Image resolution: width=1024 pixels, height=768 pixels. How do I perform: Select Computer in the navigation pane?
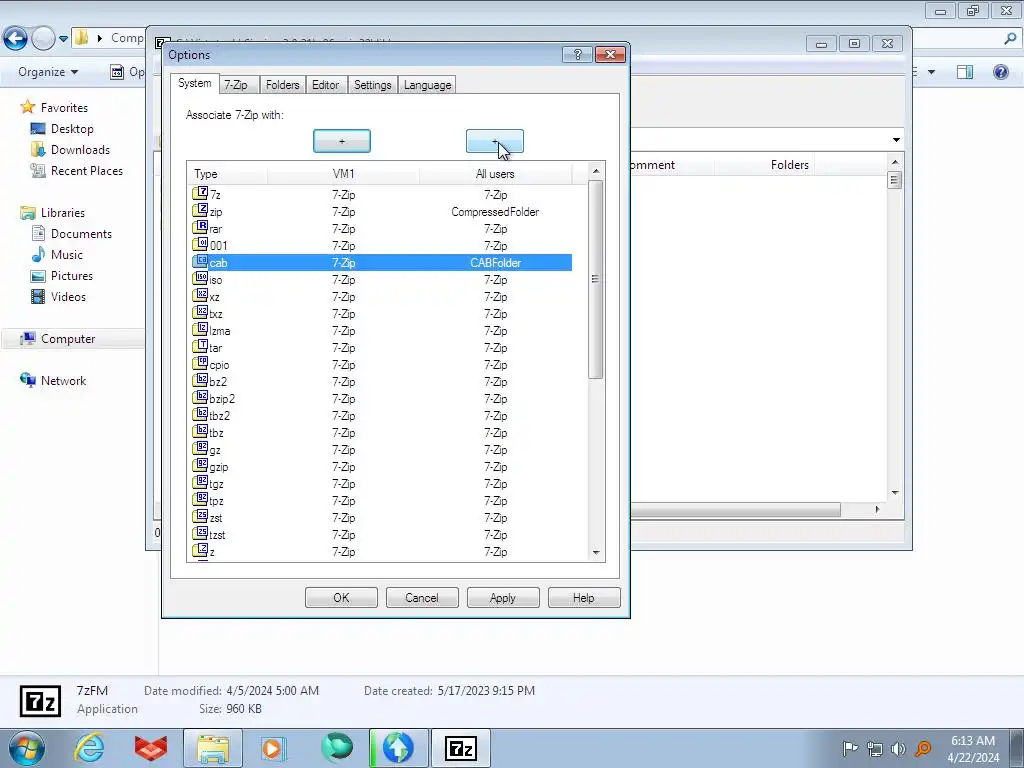68,338
